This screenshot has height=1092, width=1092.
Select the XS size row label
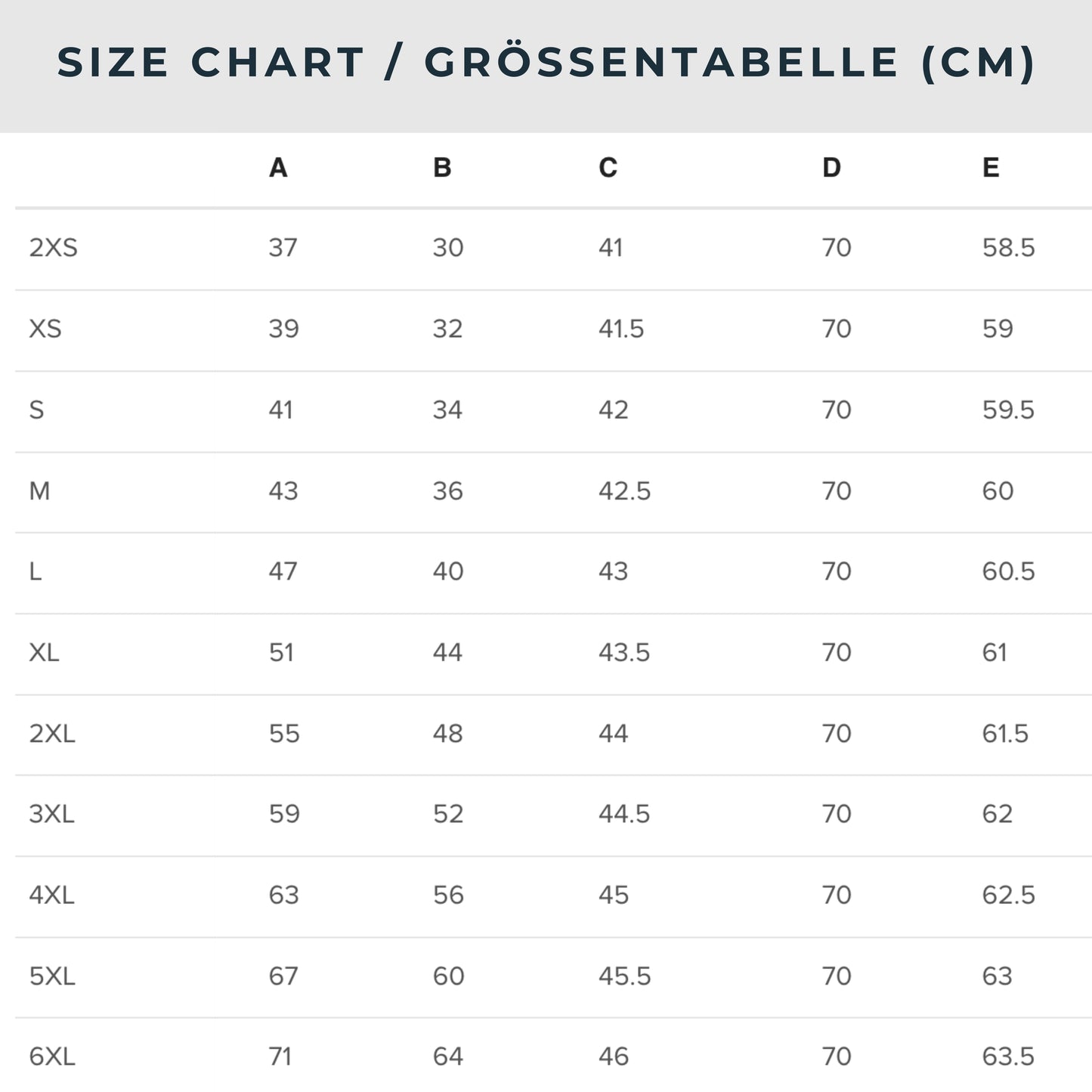pyautogui.click(x=45, y=329)
